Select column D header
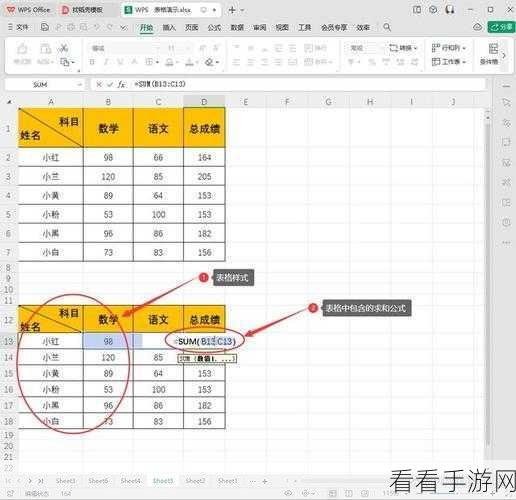 click(204, 102)
